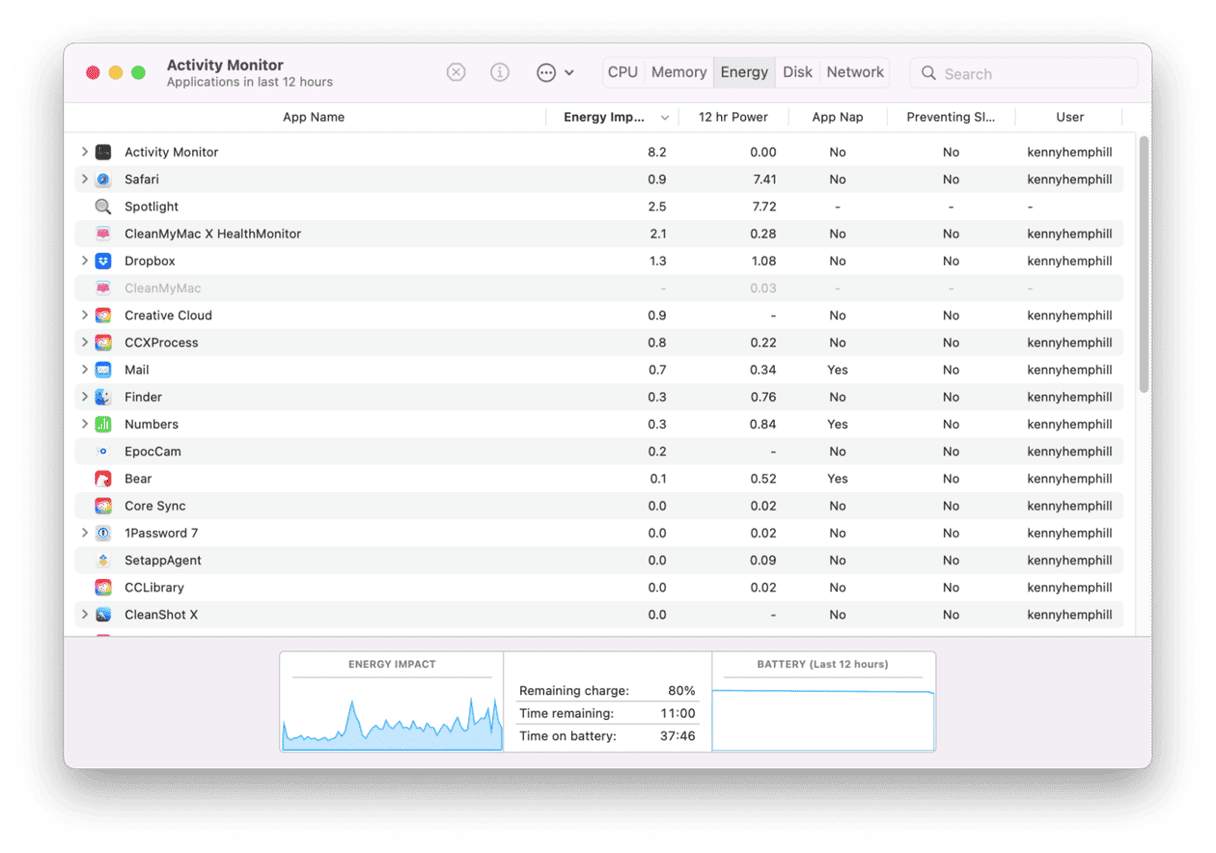Select the CCLibrary icon
Screen dimensions: 1216x853
(x=103, y=587)
